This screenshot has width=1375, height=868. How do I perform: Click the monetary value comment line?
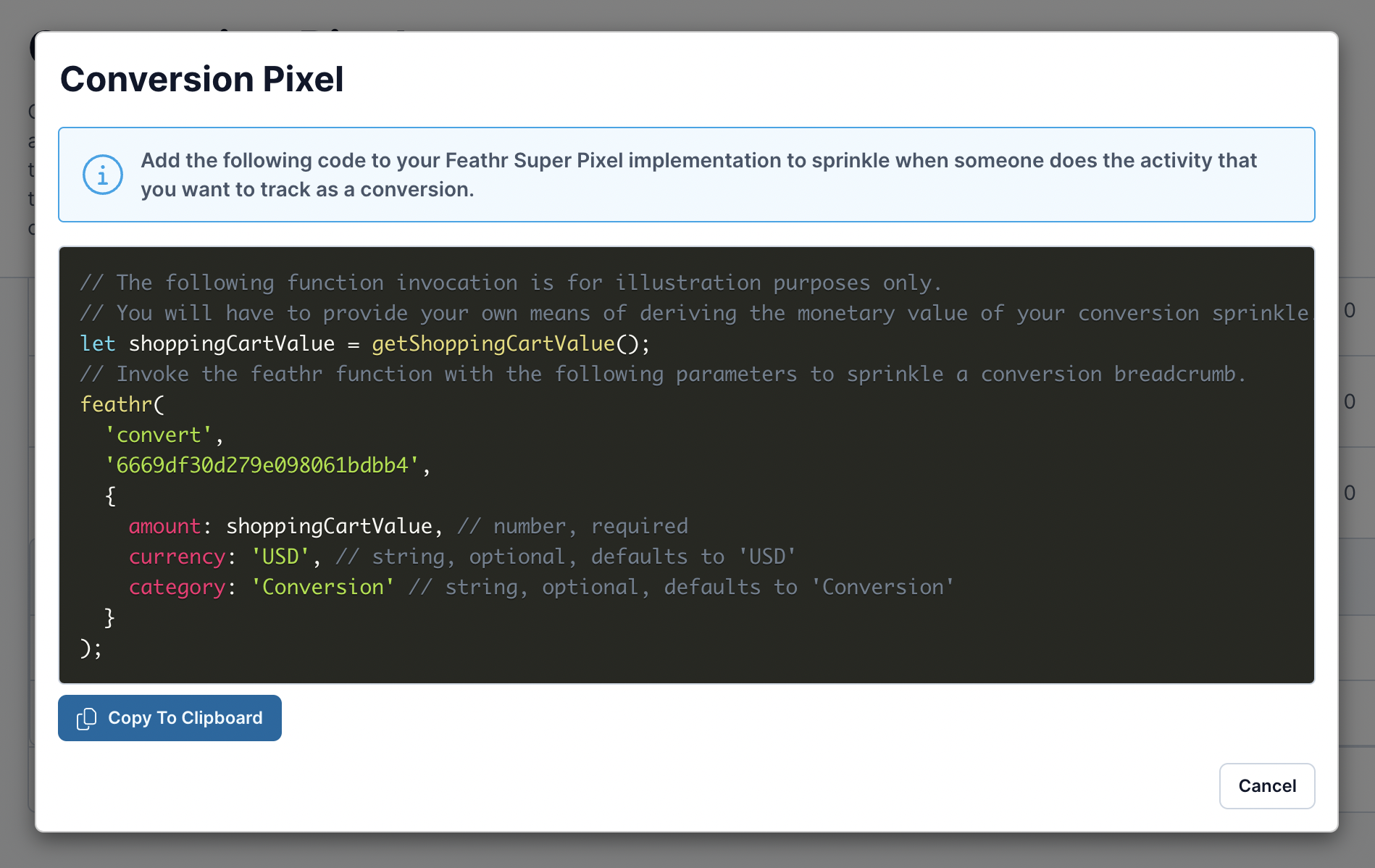[x=696, y=313]
